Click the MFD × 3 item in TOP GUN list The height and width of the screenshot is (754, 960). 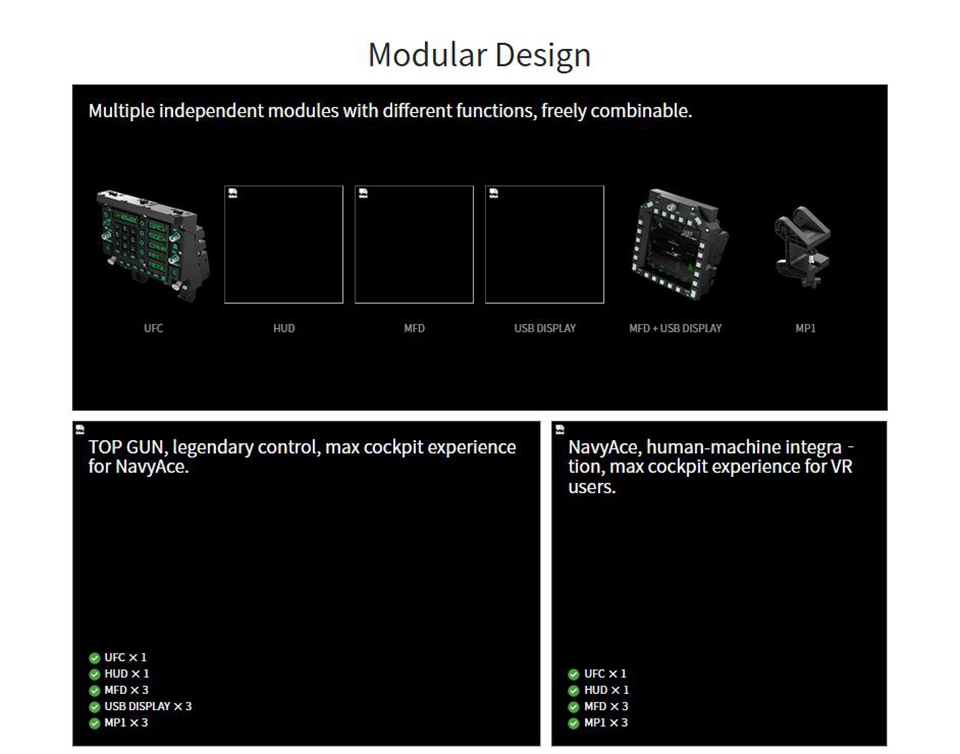click(126, 690)
